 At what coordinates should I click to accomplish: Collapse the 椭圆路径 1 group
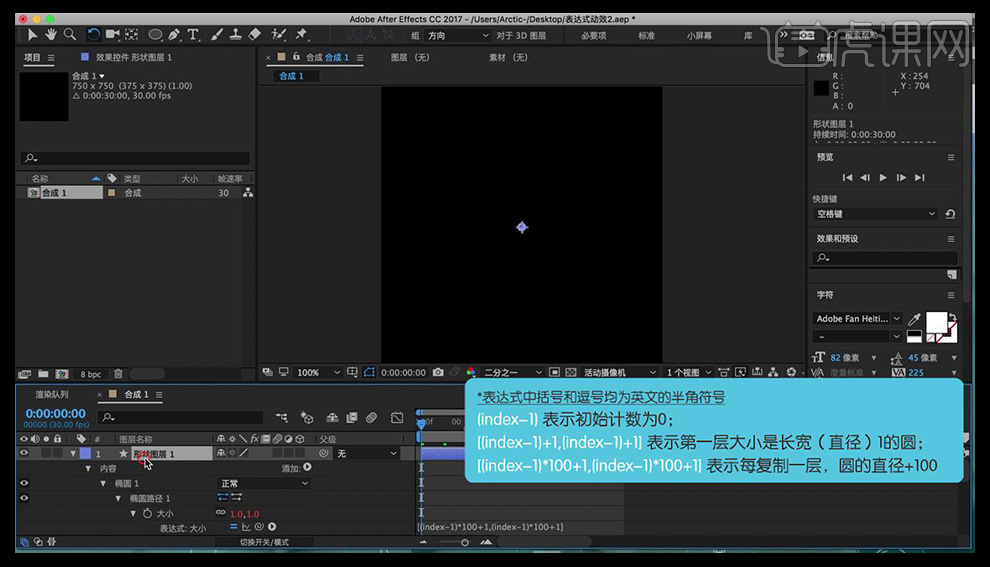coord(118,499)
